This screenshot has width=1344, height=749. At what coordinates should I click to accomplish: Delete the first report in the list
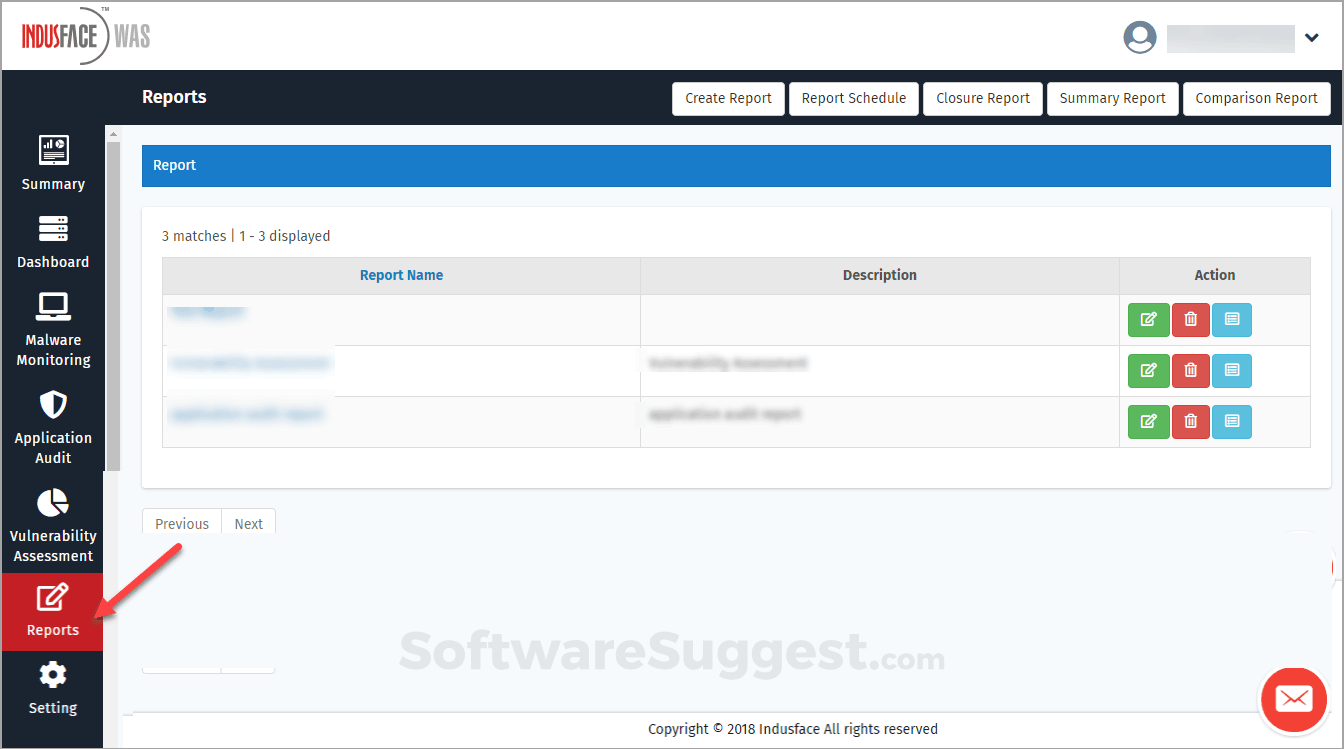coord(1190,320)
